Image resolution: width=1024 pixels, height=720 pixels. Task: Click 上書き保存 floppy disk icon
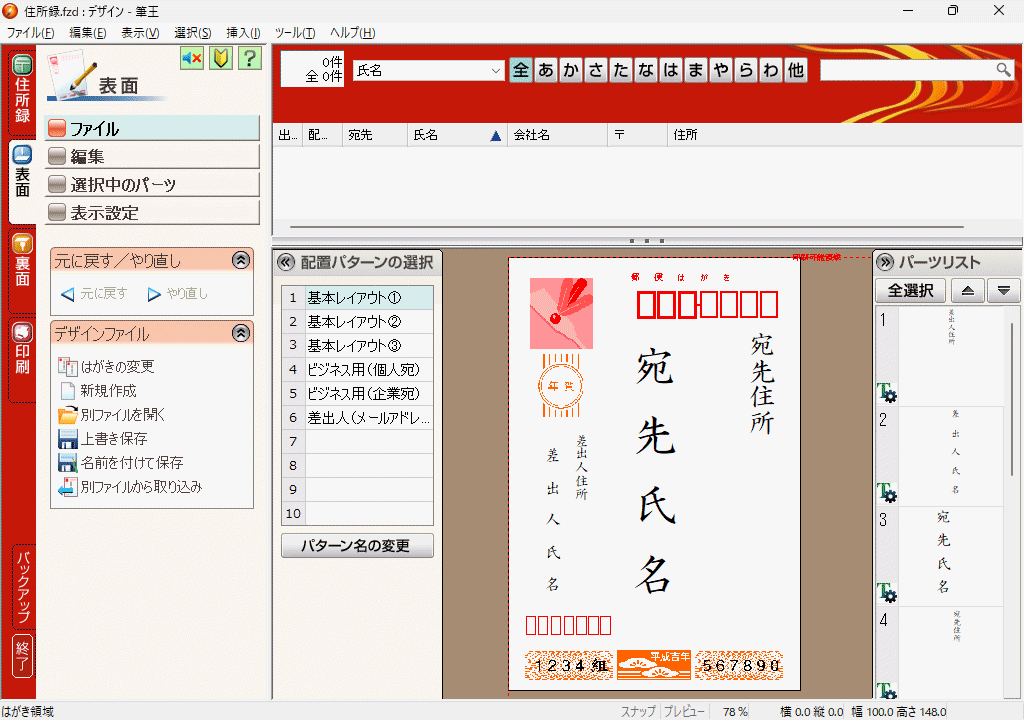(68, 439)
